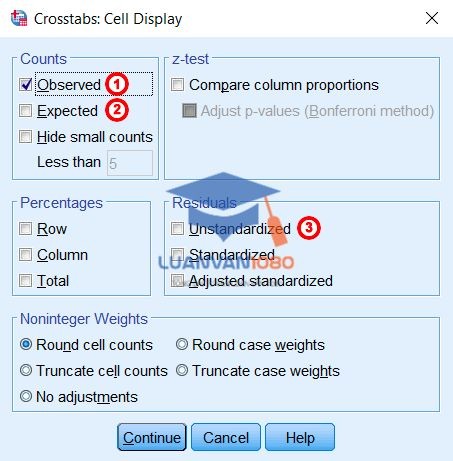Select Round case weights option
The height and width of the screenshot is (461, 453).
pyautogui.click(x=182, y=344)
